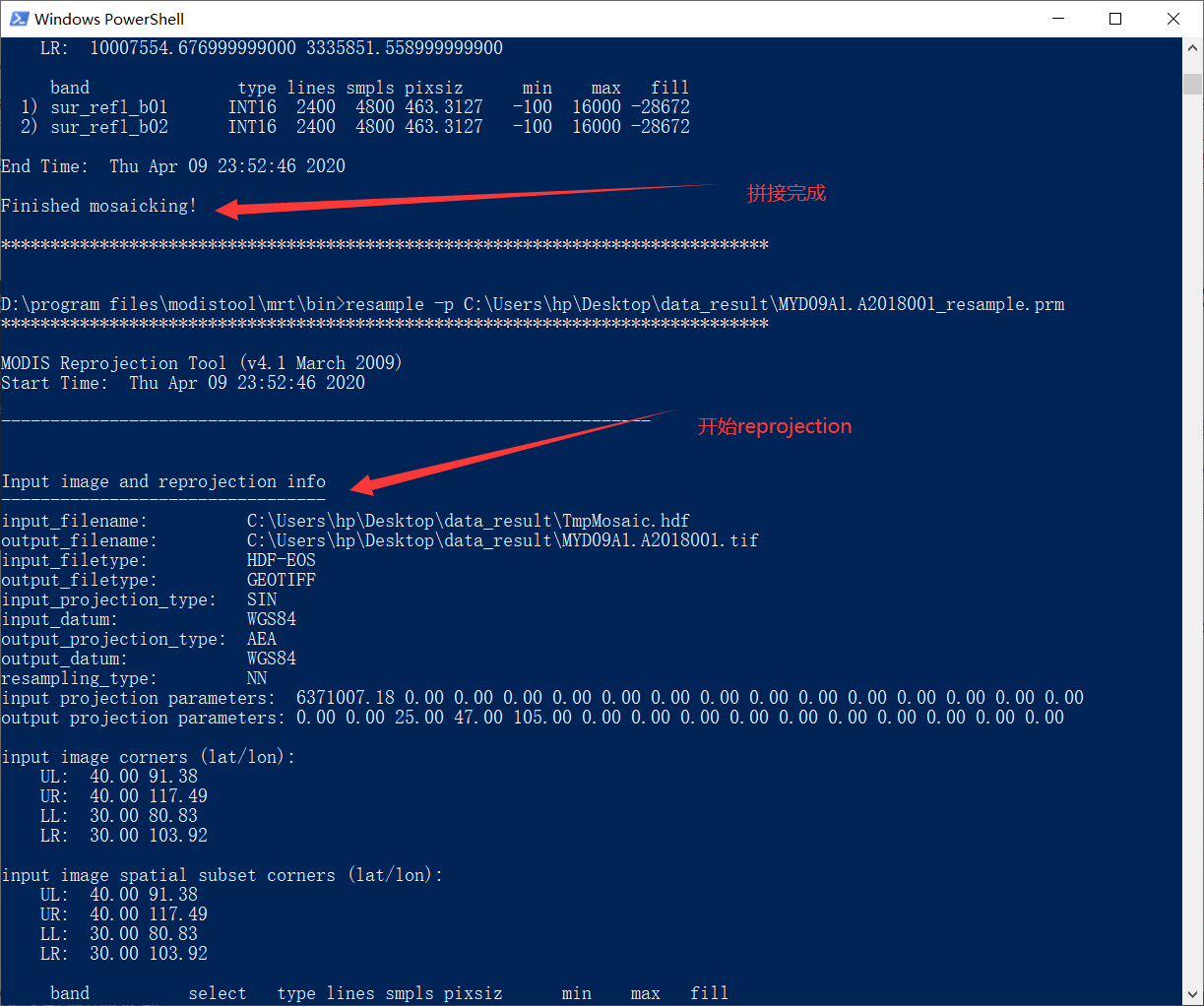Image resolution: width=1204 pixels, height=1006 pixels.
Task: Click the 'MODIS Reprojection Tool (v4.1)' version line
Action: click(x=201, y=362)
